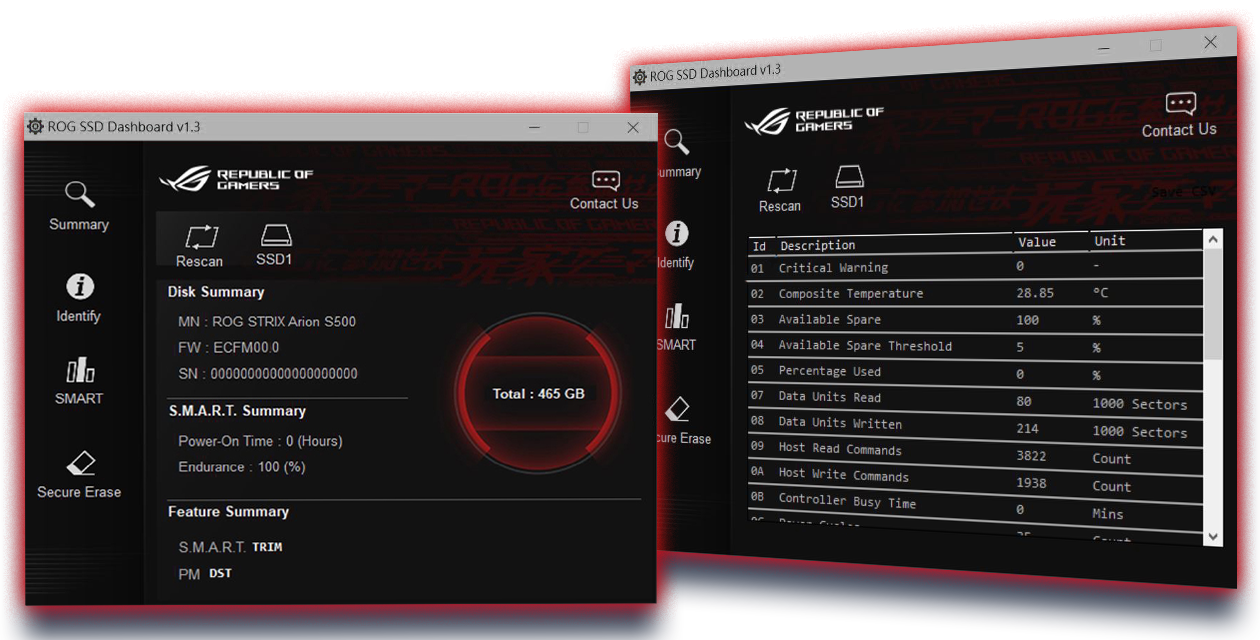Click Rescan icon in front Summary window
1260x640 pixels.
point(200,245)
